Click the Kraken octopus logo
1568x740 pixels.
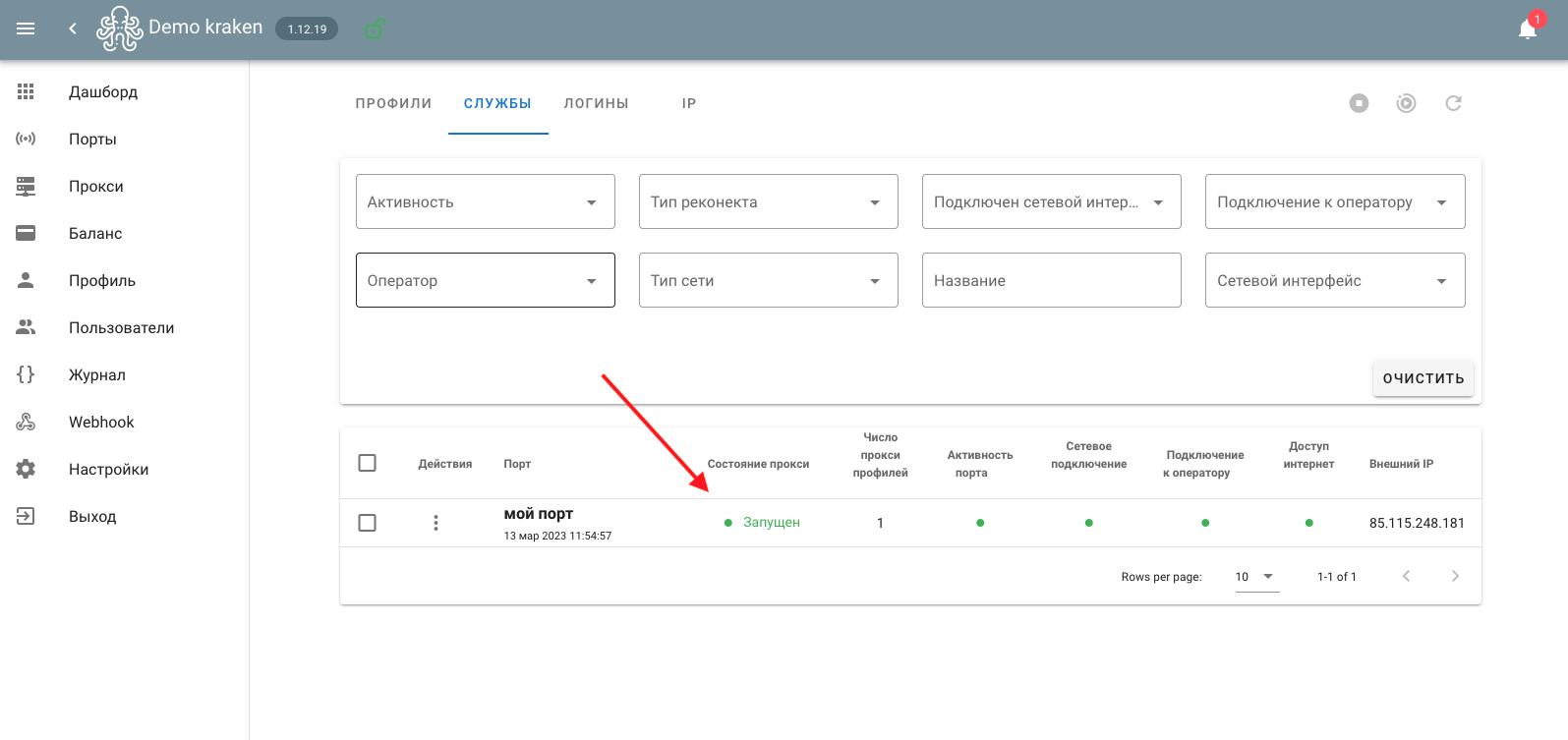click(120, 28)
